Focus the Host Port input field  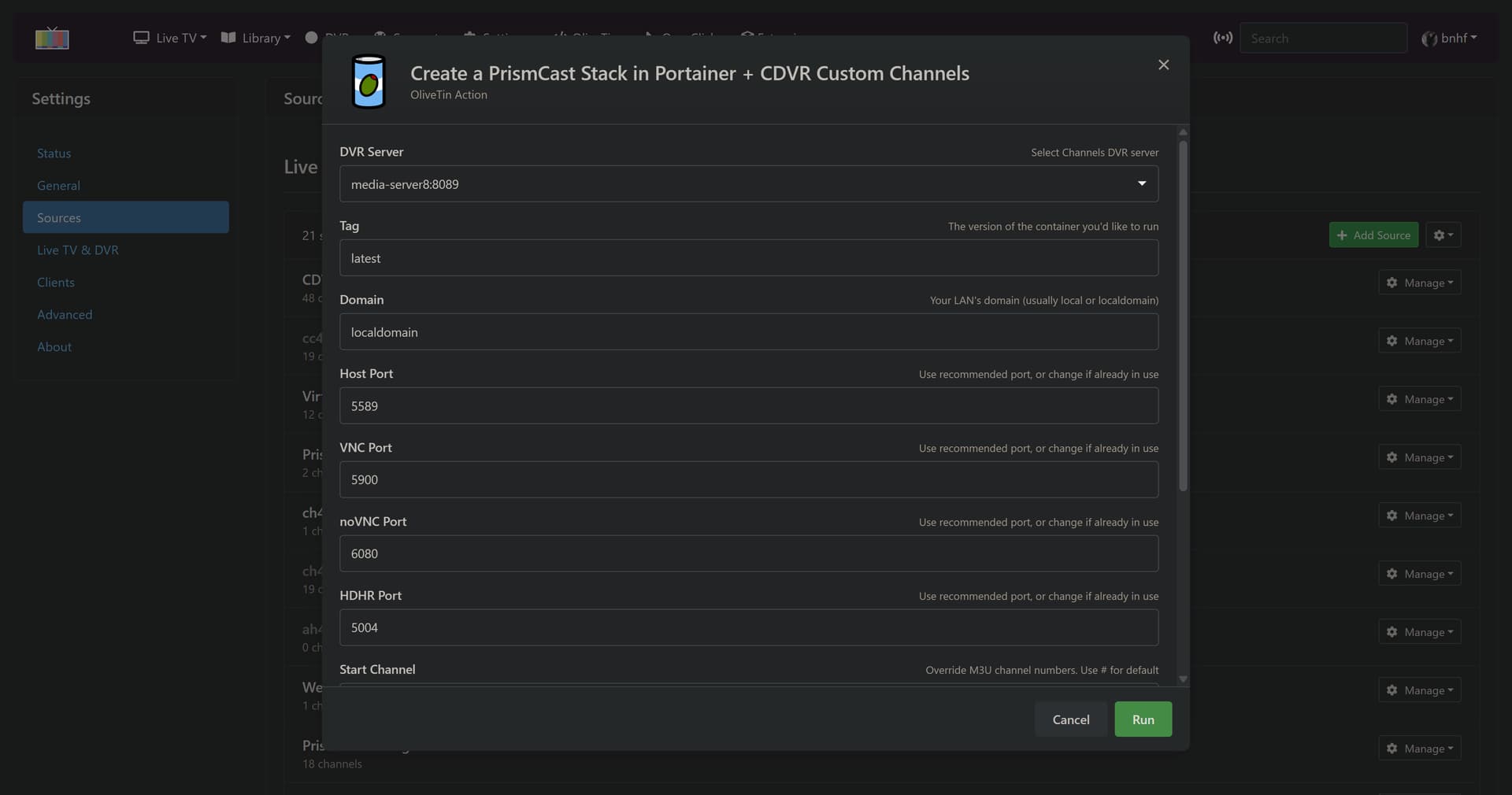click(x=748, y=406)
